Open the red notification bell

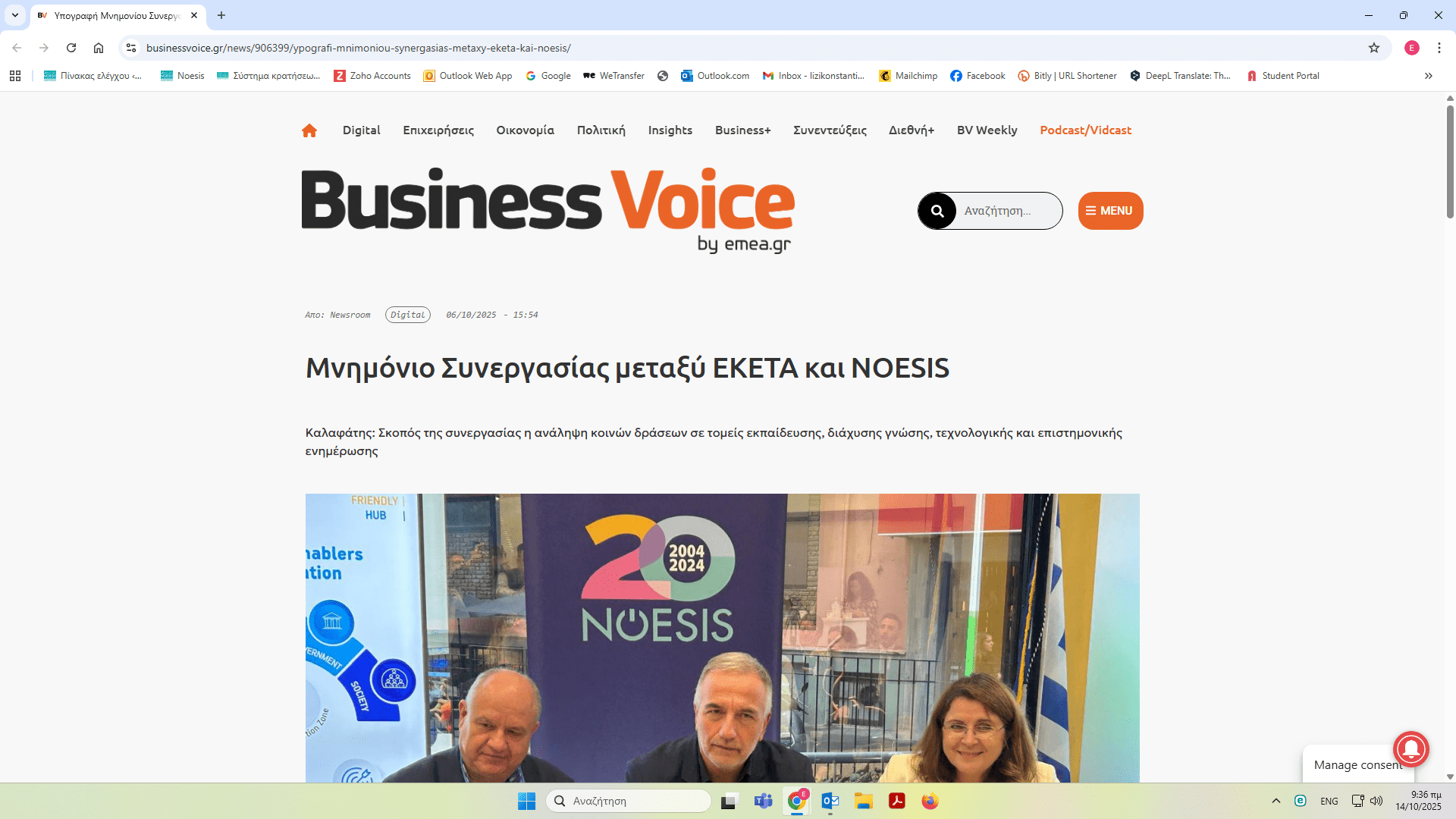point(1410,749)
